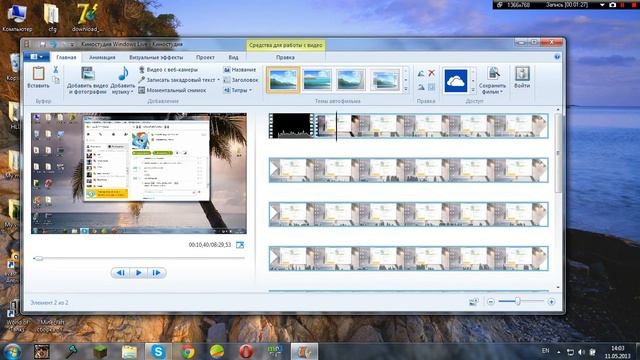Switch to the Анимация tab
The image size is (640, 360).
(102, 58)
